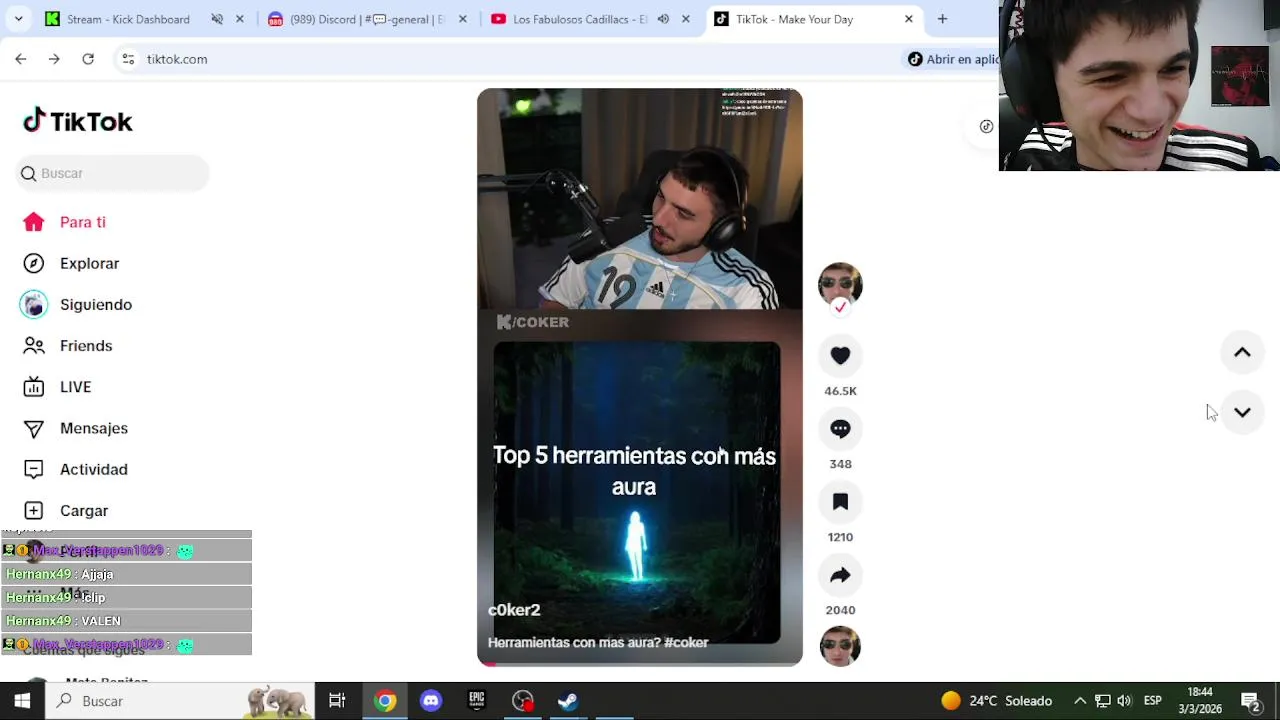Open Discord from the taskbar
1280x720 pixels.
click(431, 701)
